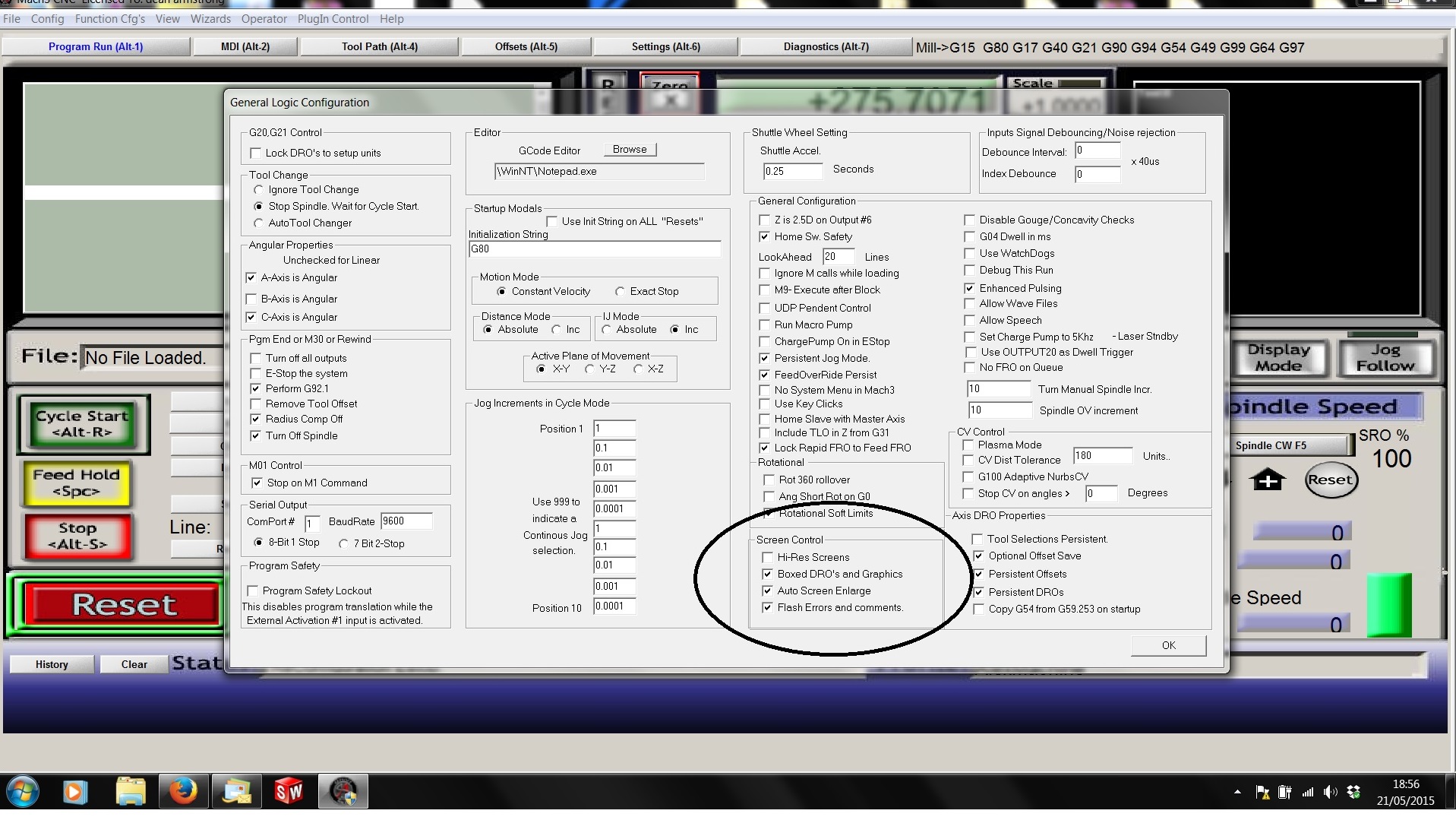The image size is (1456, 820).
Task: Click the LookAhead lines input field
Action: tap(838, 257)
